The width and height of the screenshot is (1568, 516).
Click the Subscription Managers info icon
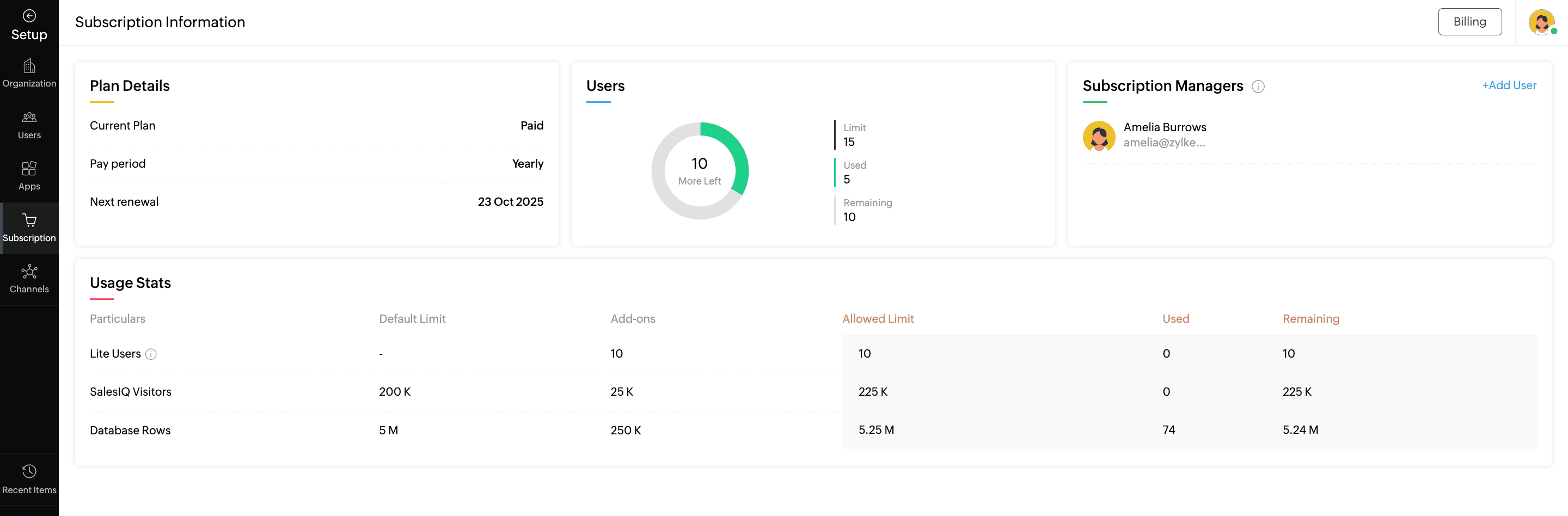[1258, 87]
